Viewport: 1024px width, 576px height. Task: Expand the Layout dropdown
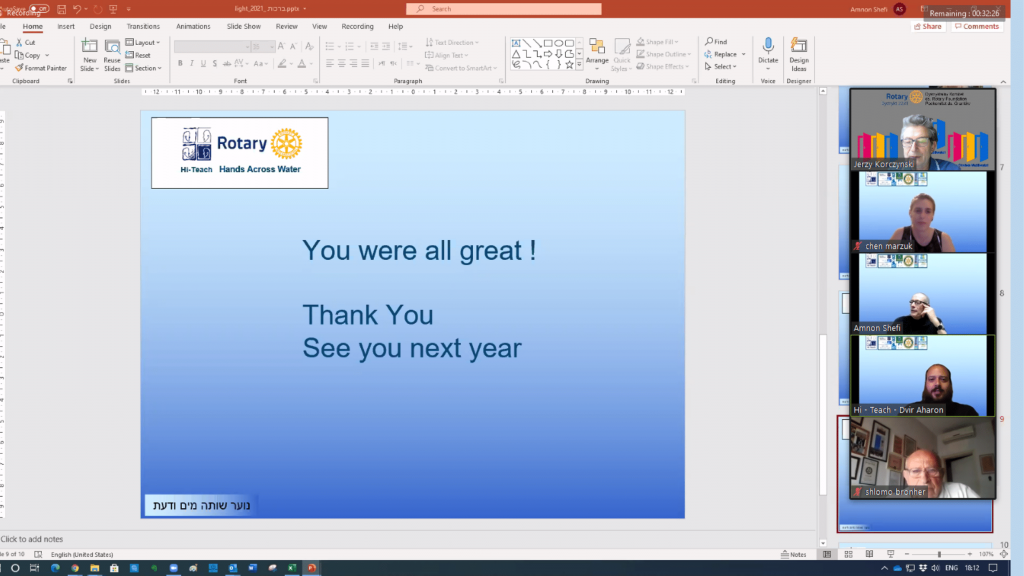(144, 43)
